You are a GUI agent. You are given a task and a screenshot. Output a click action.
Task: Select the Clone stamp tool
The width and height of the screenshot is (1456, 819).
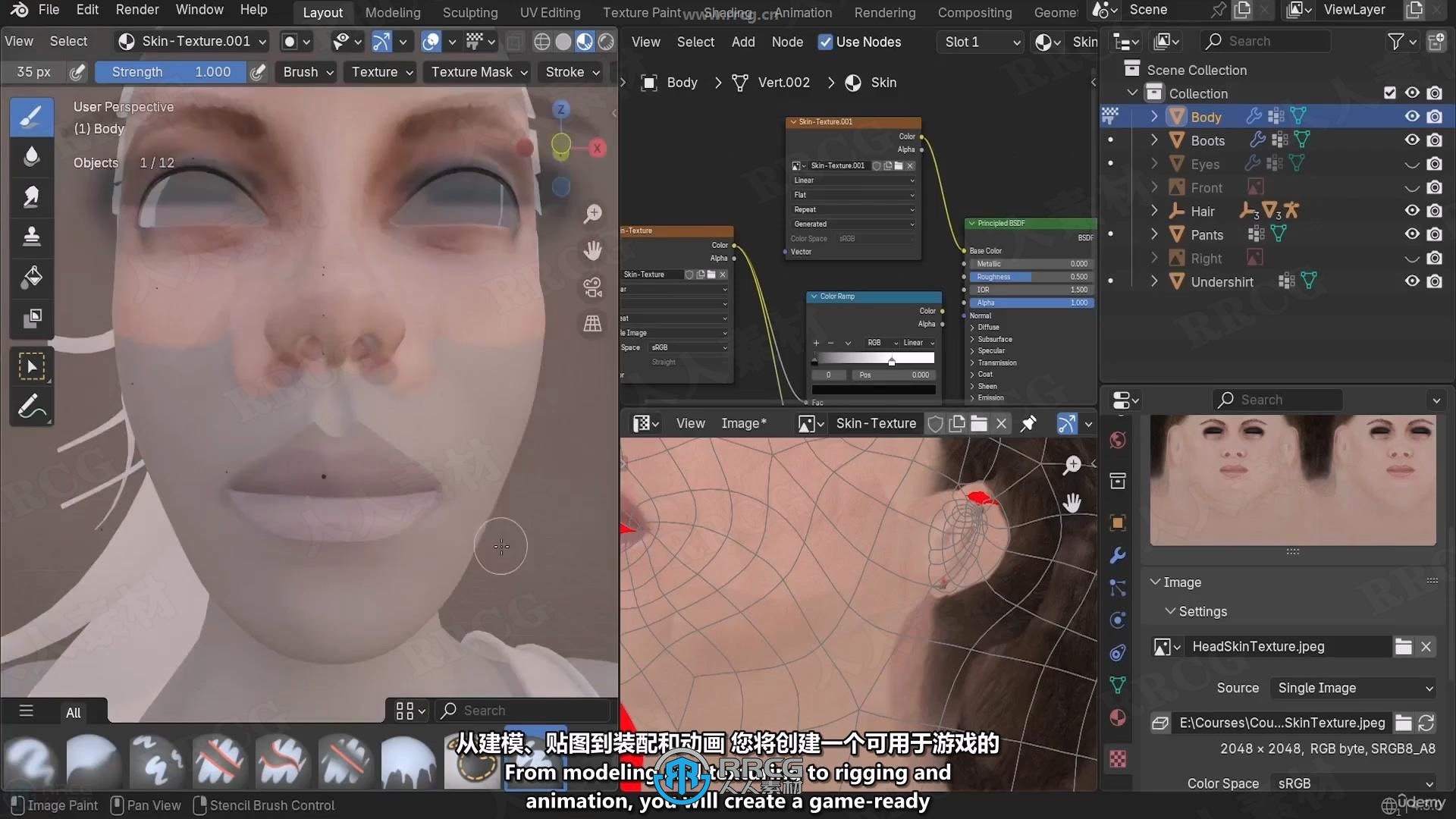(31, 237)
